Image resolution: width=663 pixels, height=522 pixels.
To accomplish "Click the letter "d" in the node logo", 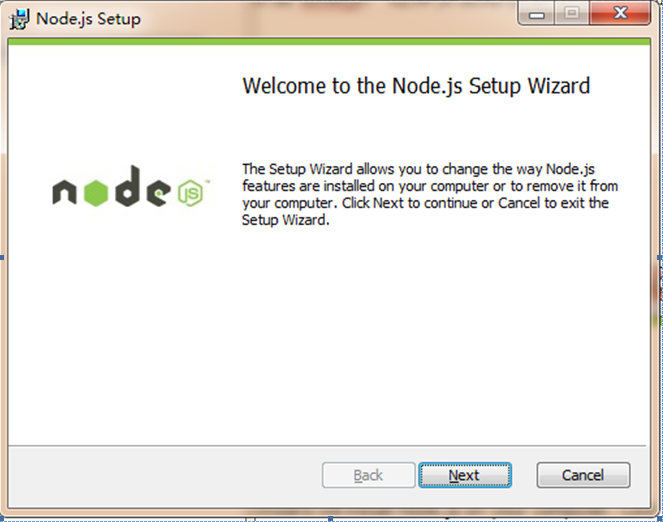I will pos(127,186).
